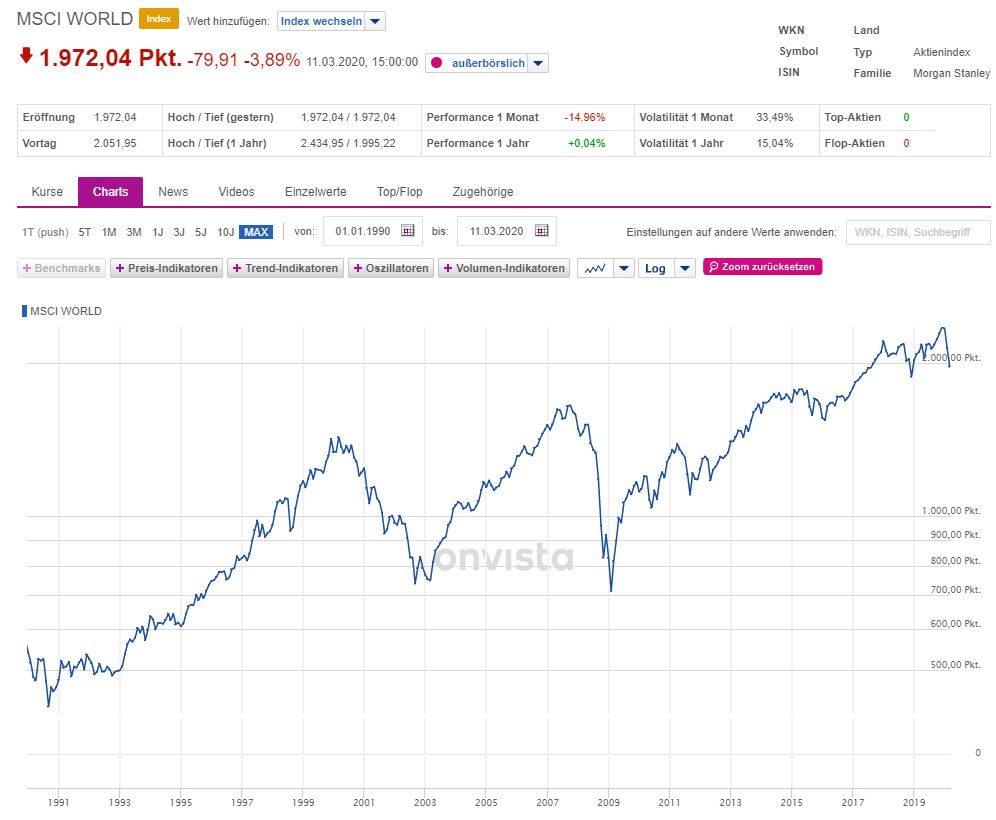
Task: Select the MAX time range
Action: [x=256, y=232]
